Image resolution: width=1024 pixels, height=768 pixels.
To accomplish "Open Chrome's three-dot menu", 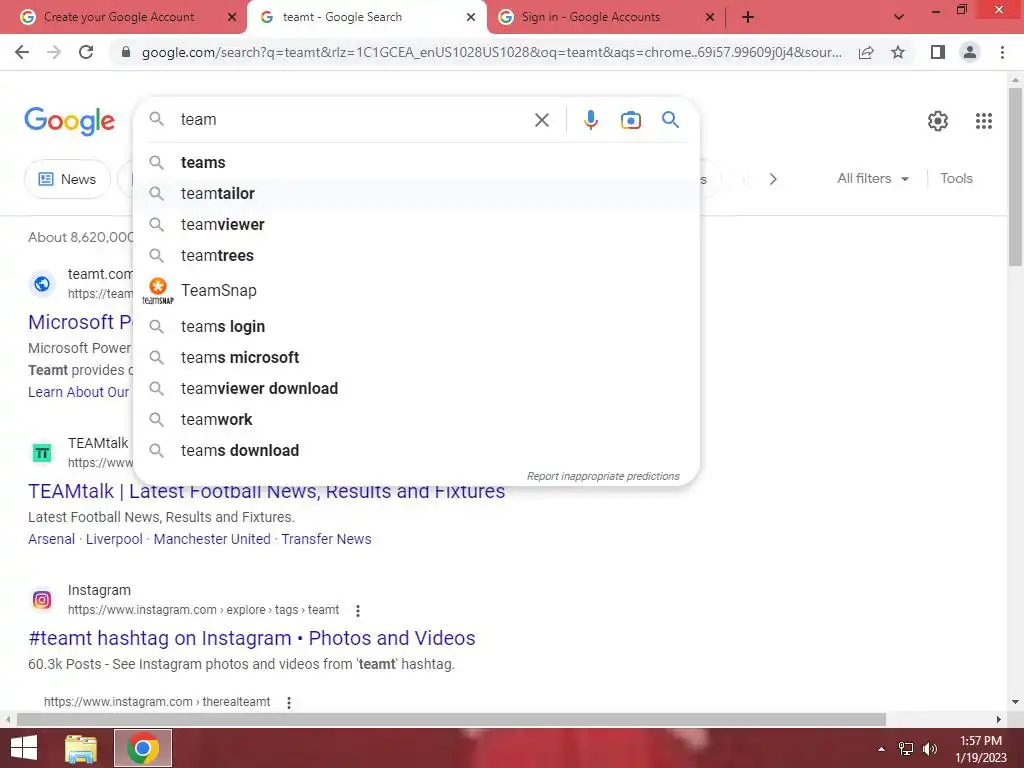I will (x=1002, y=52).
